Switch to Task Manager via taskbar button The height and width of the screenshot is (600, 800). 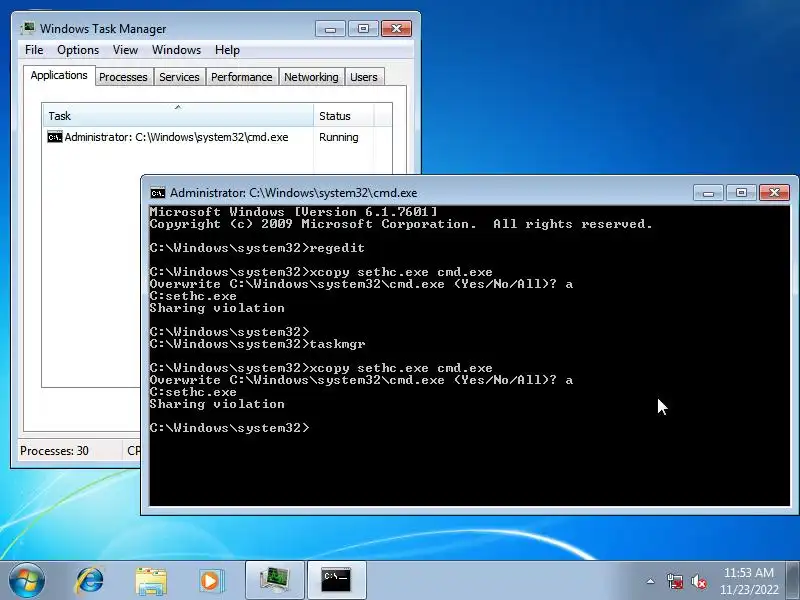275,580
